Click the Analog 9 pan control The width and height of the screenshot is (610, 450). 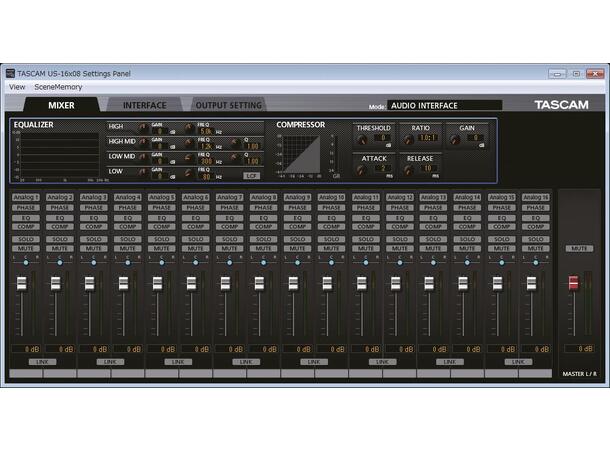click(298, 263)
